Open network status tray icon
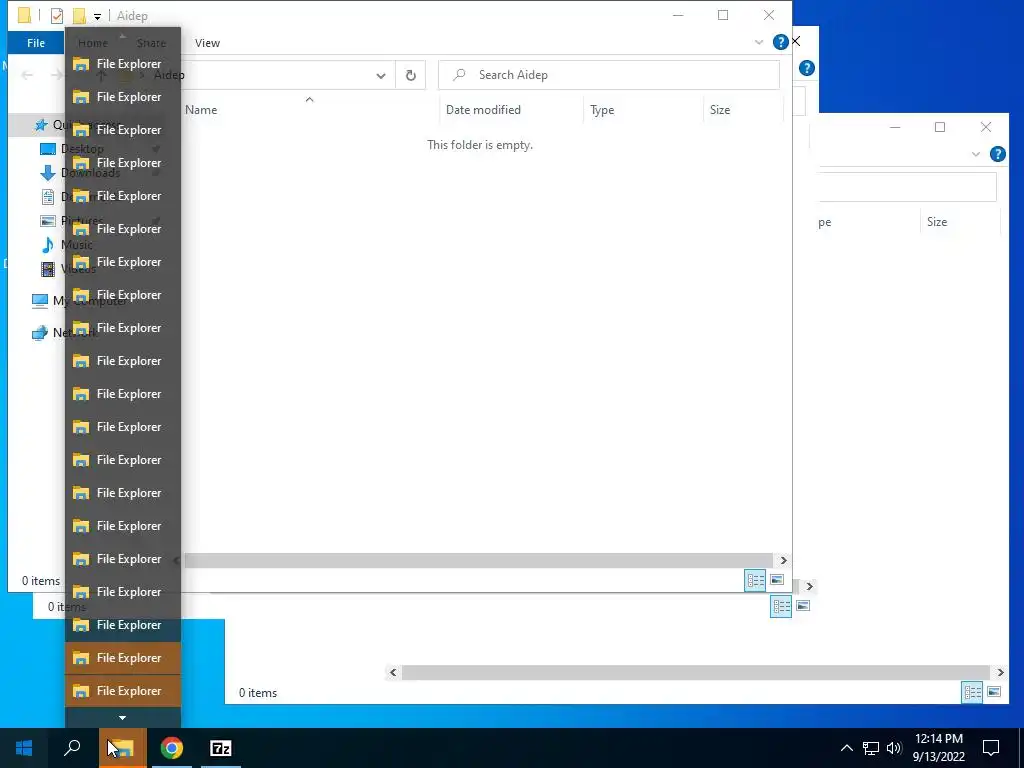Viewport: 1024px width, 768px height. coord(871,748)
